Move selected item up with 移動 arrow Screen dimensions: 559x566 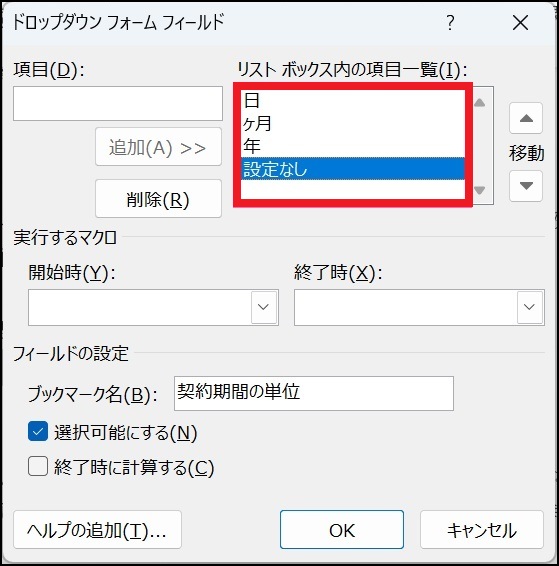(526, 118)
